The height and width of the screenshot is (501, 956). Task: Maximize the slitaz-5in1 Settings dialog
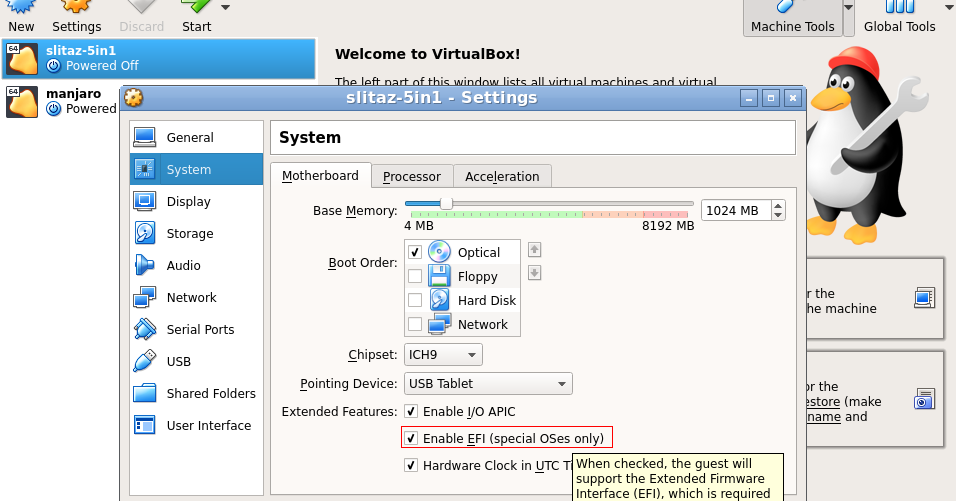point(771,98)
